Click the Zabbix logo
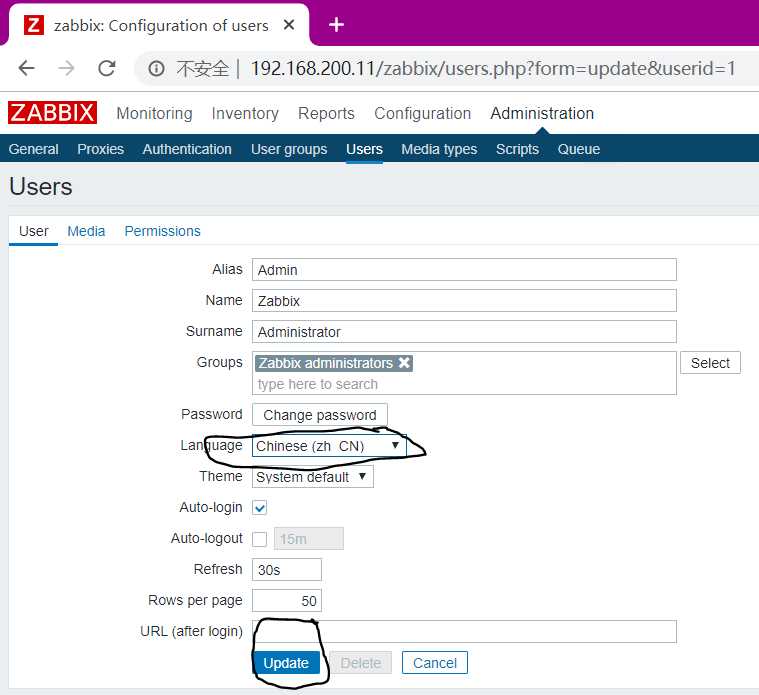The width and height of the screenshot is (759, 695). pos(52,113)
